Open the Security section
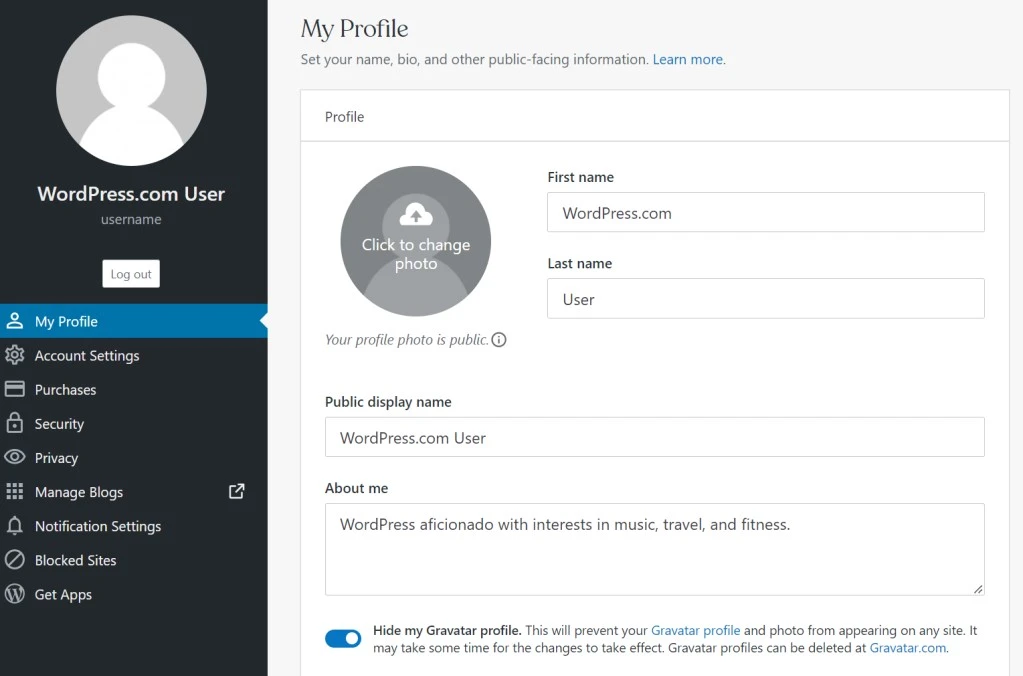The image size is (1023, 676). tap(134, 423)
